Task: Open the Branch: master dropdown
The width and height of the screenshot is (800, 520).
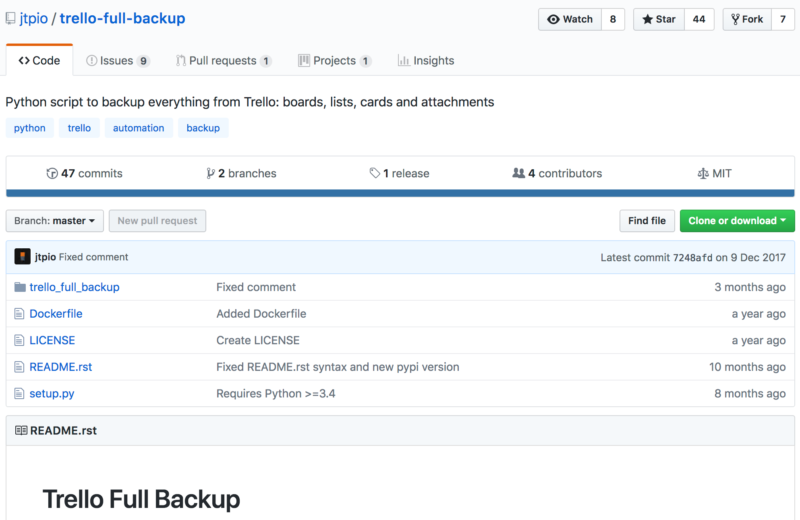Action: (x=55, y=220)
